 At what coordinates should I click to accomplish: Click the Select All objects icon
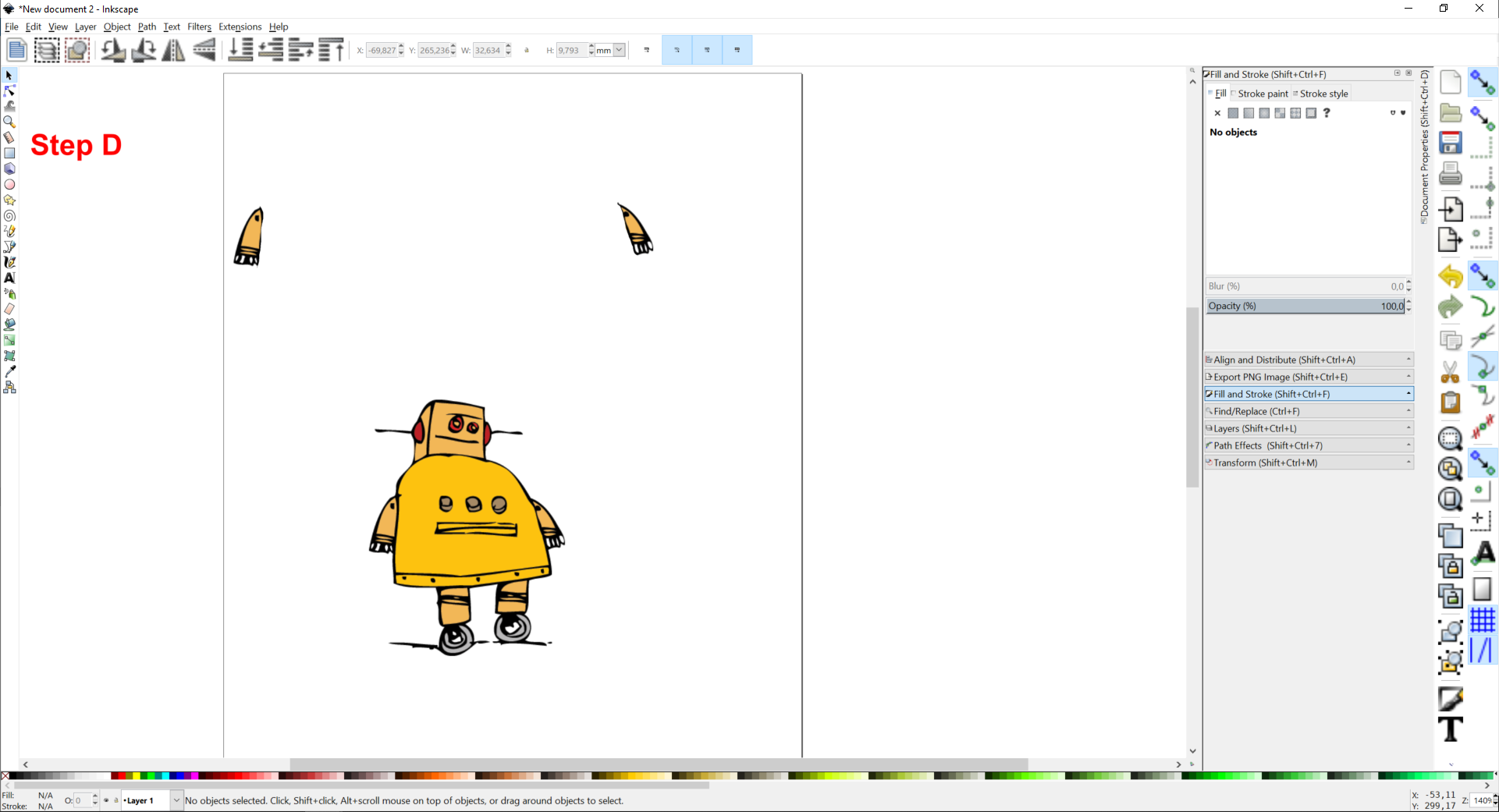(16, 50)
